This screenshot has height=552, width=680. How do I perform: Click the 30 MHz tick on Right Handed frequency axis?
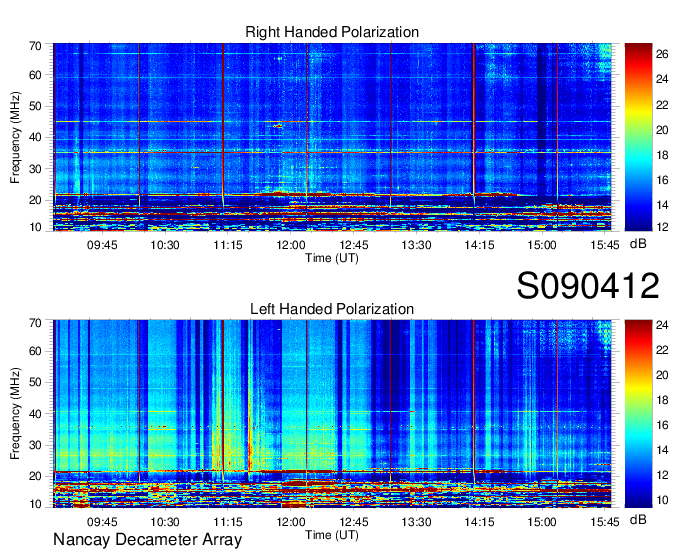click(35, 169)
